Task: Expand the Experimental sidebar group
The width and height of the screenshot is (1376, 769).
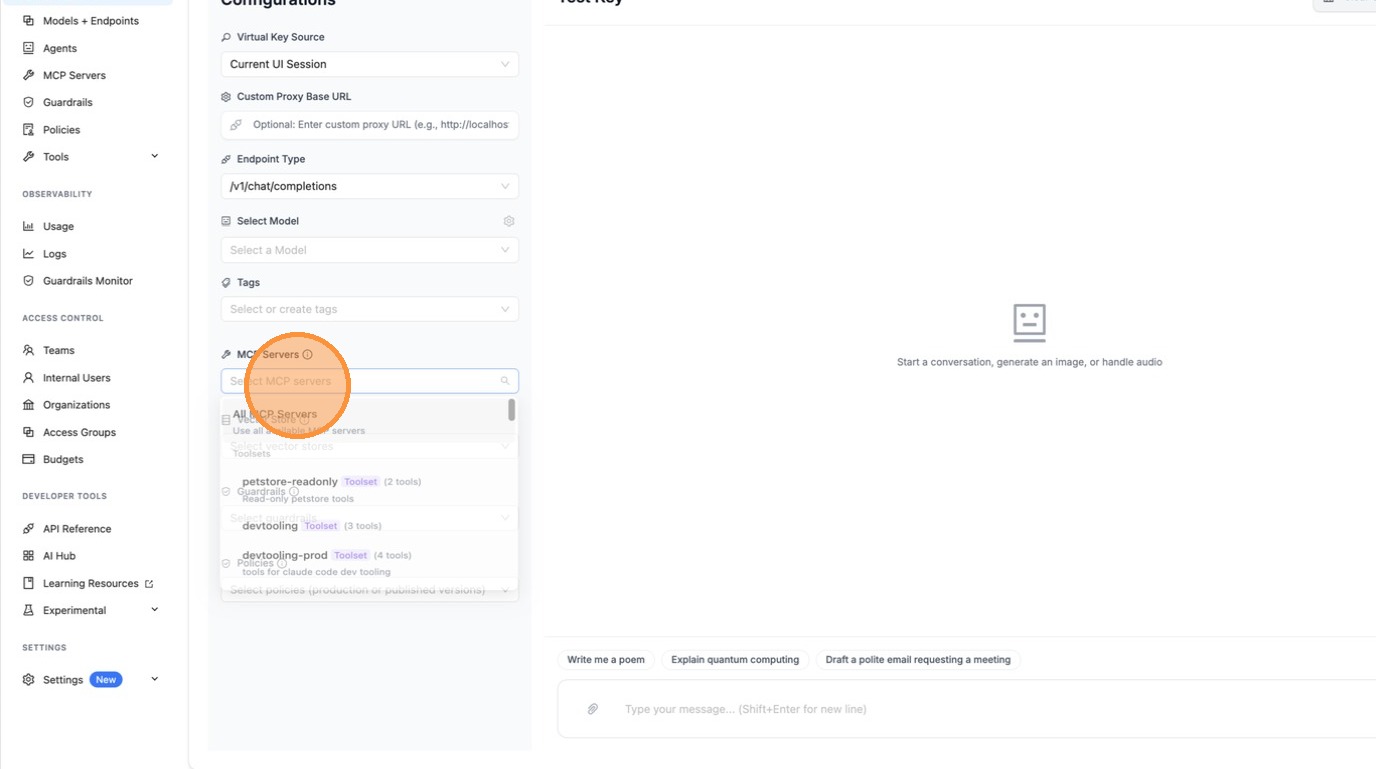Action: (154, 610)
